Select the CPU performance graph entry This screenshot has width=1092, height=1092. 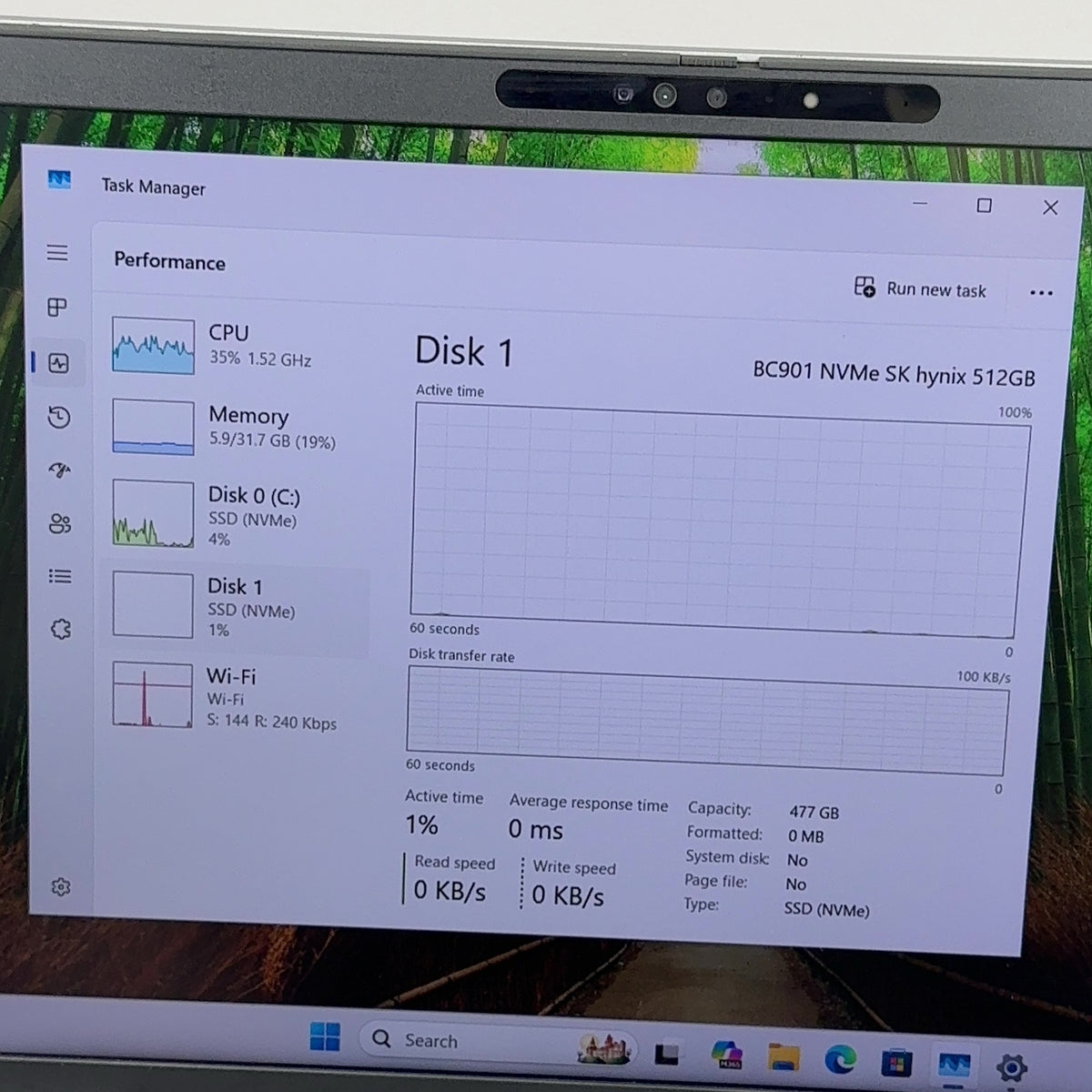coord(240,345)
